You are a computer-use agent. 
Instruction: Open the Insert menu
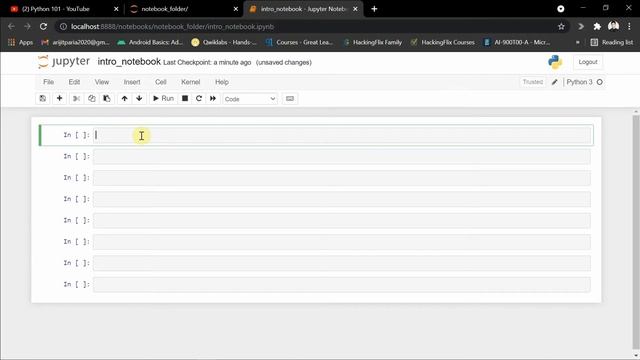point(132,82)
